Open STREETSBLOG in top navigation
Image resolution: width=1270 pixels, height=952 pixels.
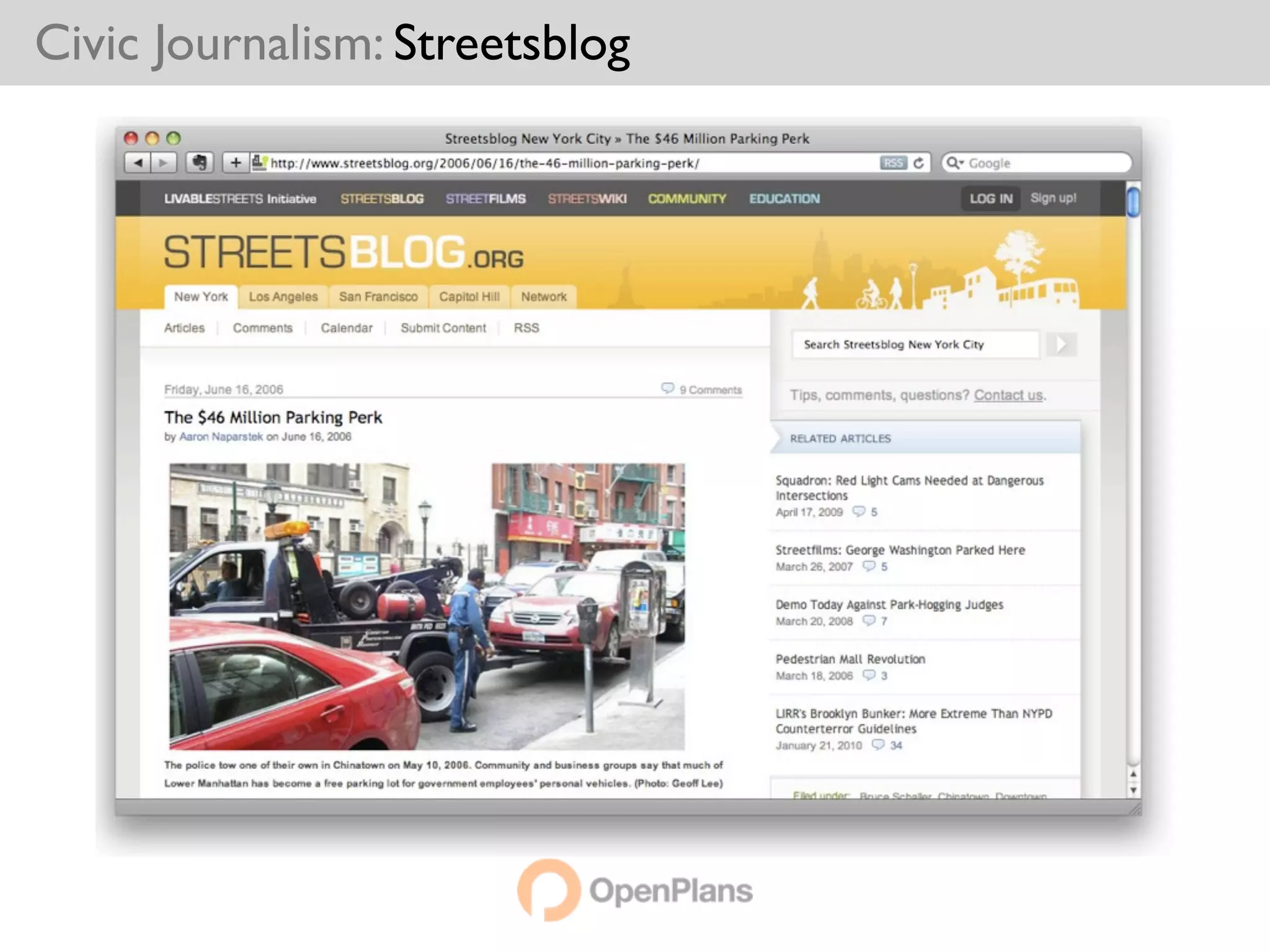click(382, 199)
